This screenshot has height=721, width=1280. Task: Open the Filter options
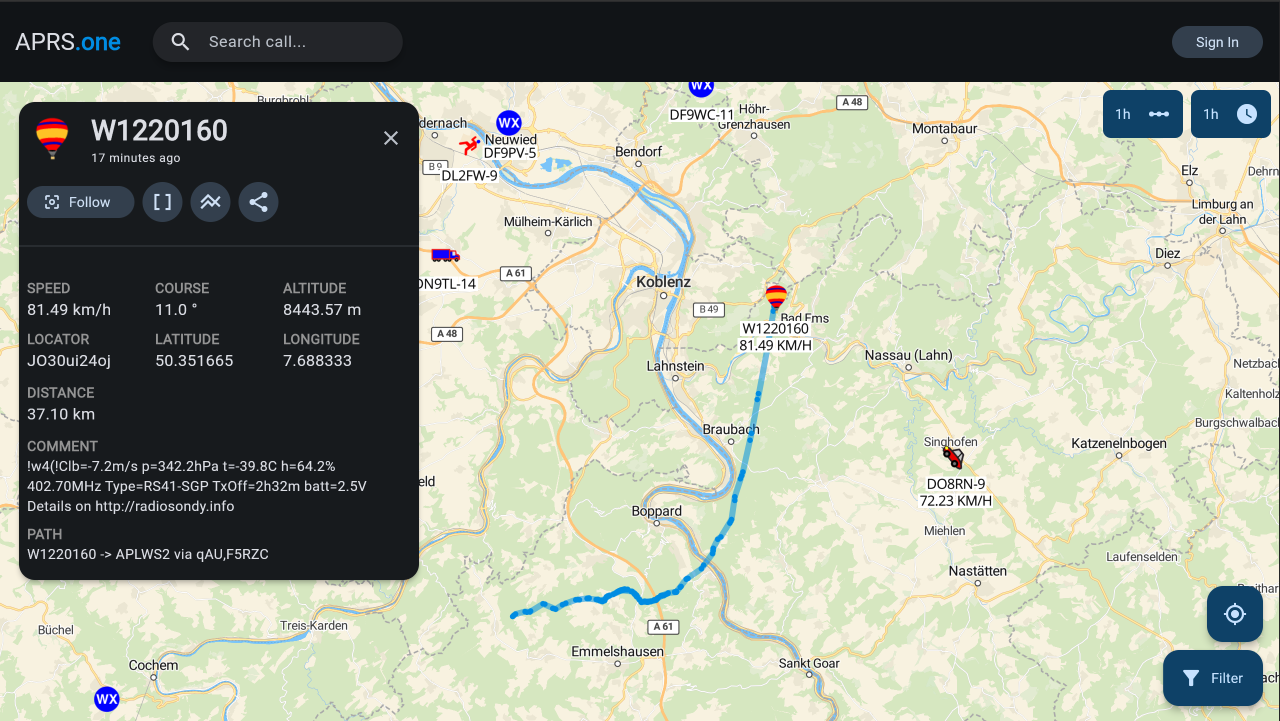click(x=1212, y=678)
